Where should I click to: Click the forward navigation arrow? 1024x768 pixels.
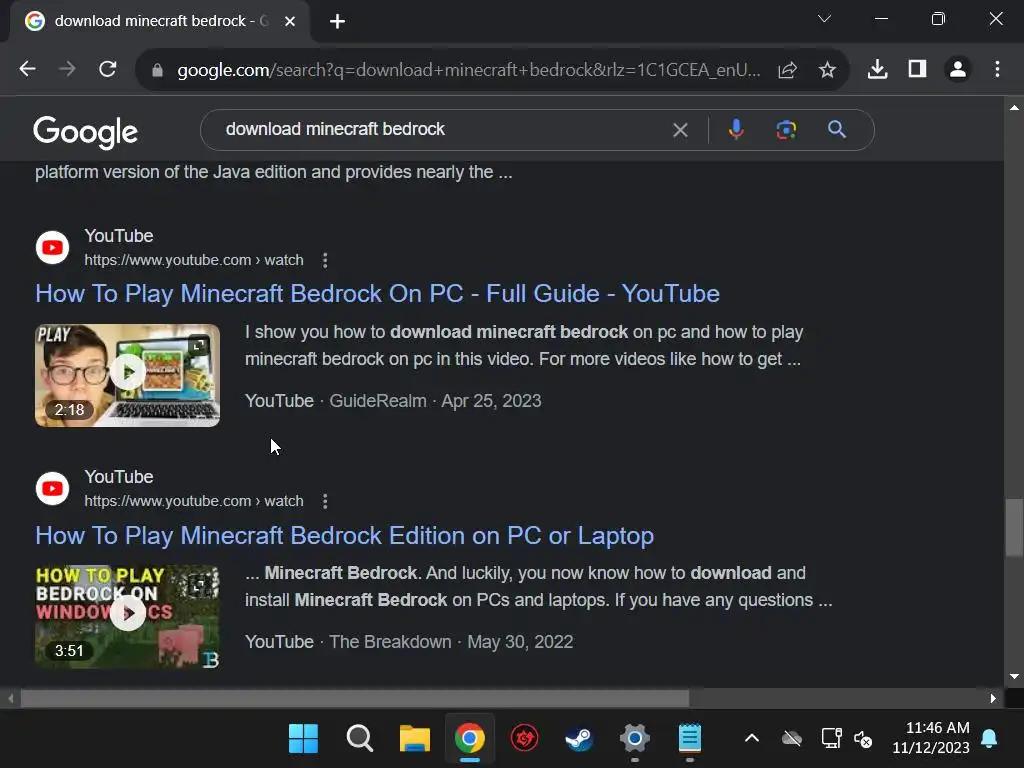[x=67, y=69]
